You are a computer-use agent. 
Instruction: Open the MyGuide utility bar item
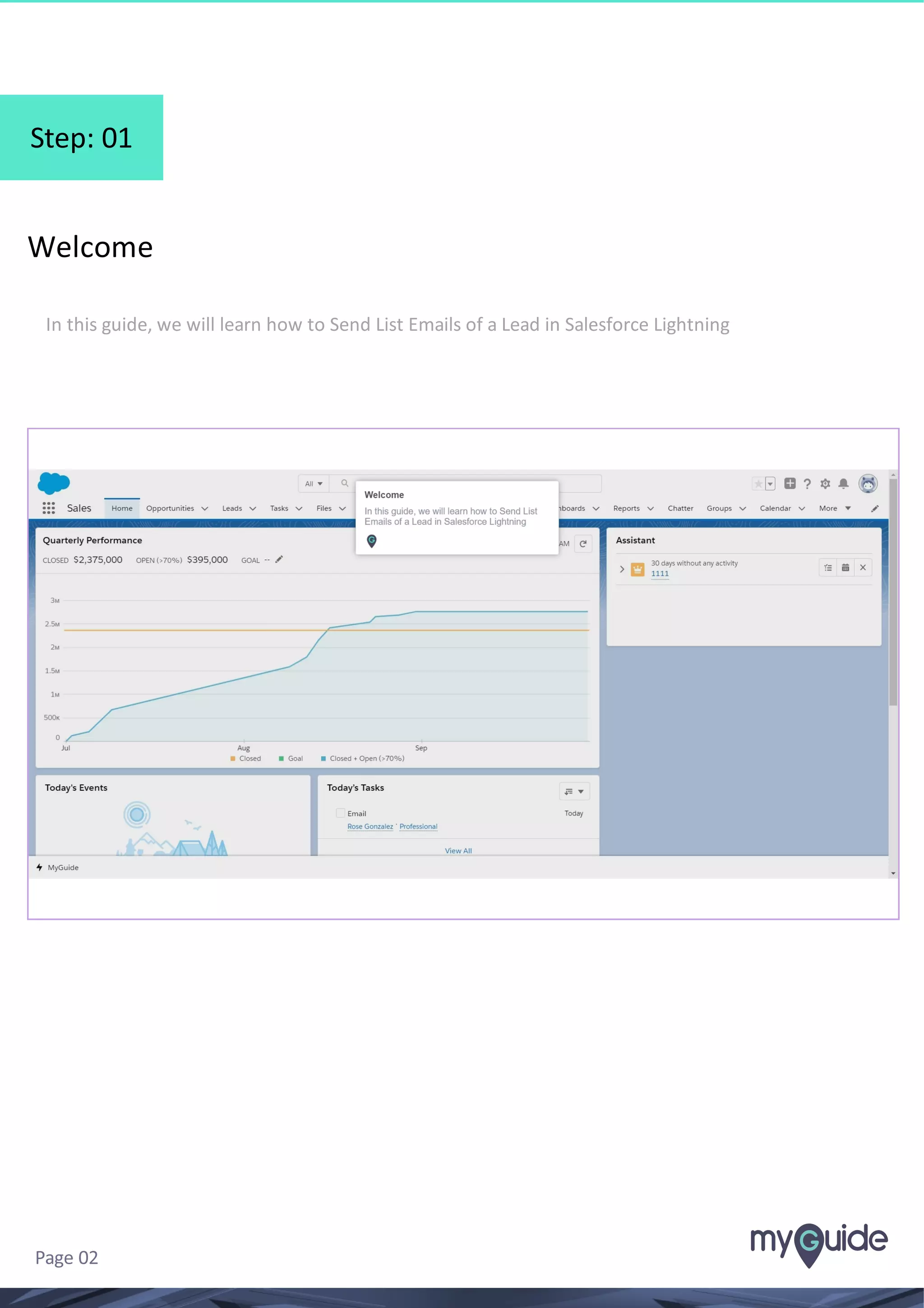[57, 867]
